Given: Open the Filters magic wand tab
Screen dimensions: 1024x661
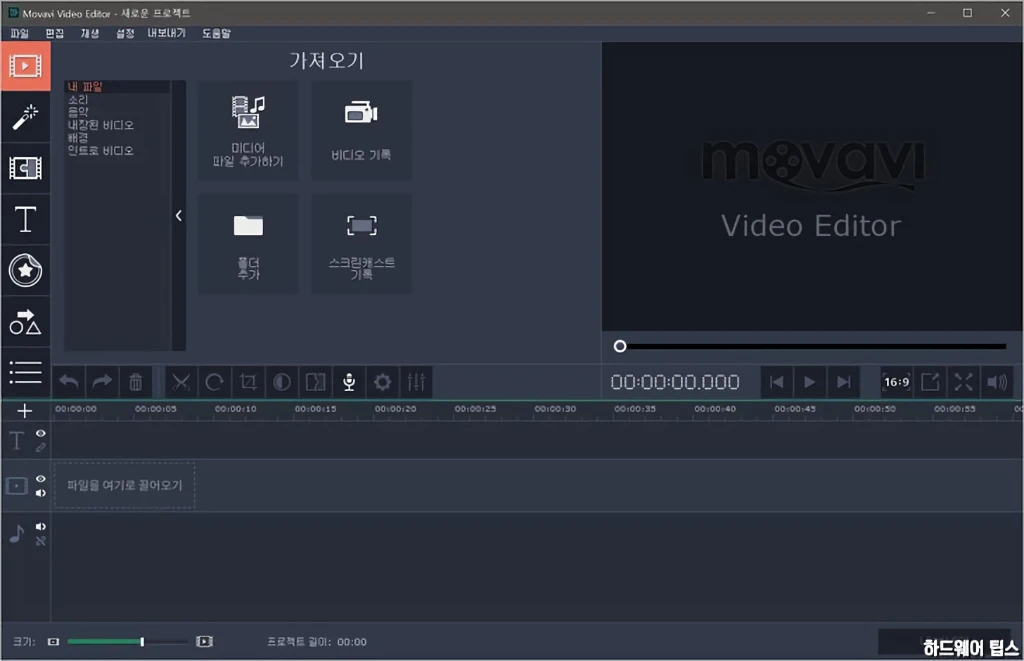Looking at the screenshot, I should 25,118.
